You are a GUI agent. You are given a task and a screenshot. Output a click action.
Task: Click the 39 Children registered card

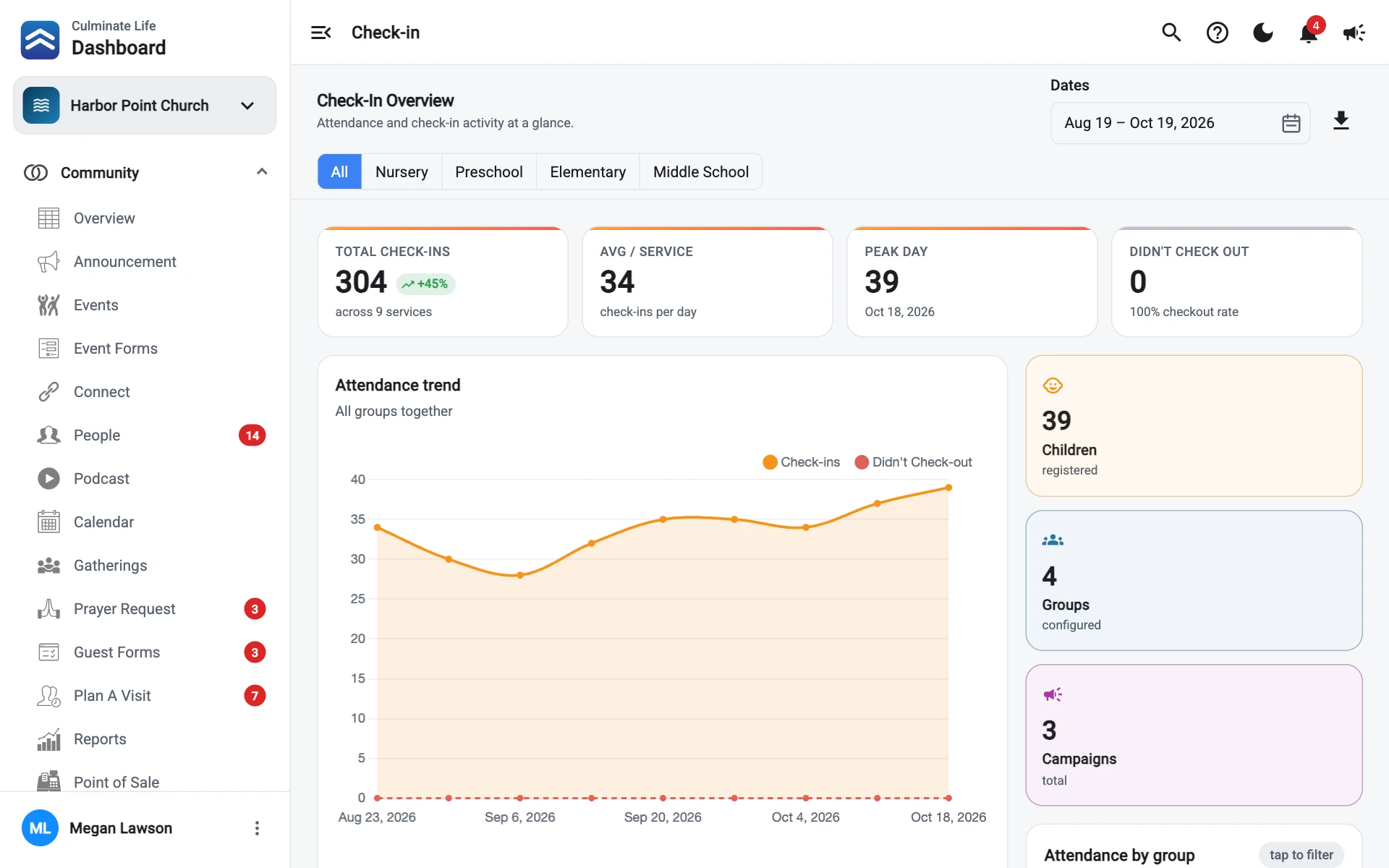point(1194,425)
